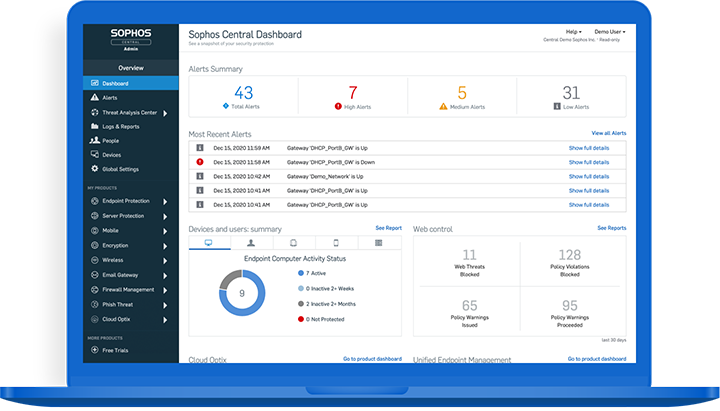Open the Alerts sidebar item
Image resolution: width=720 pixels, height=411 pixels.
(110, 98)
